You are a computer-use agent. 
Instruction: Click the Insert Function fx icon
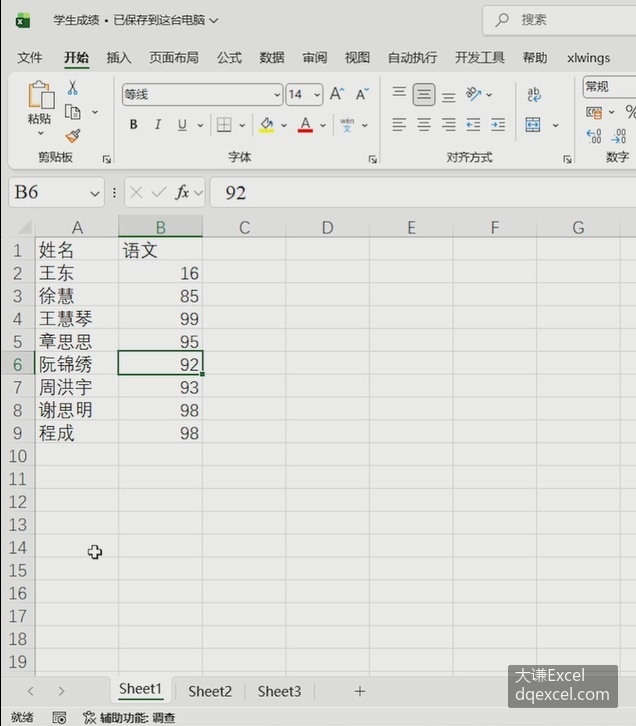(x=182, y=192)
